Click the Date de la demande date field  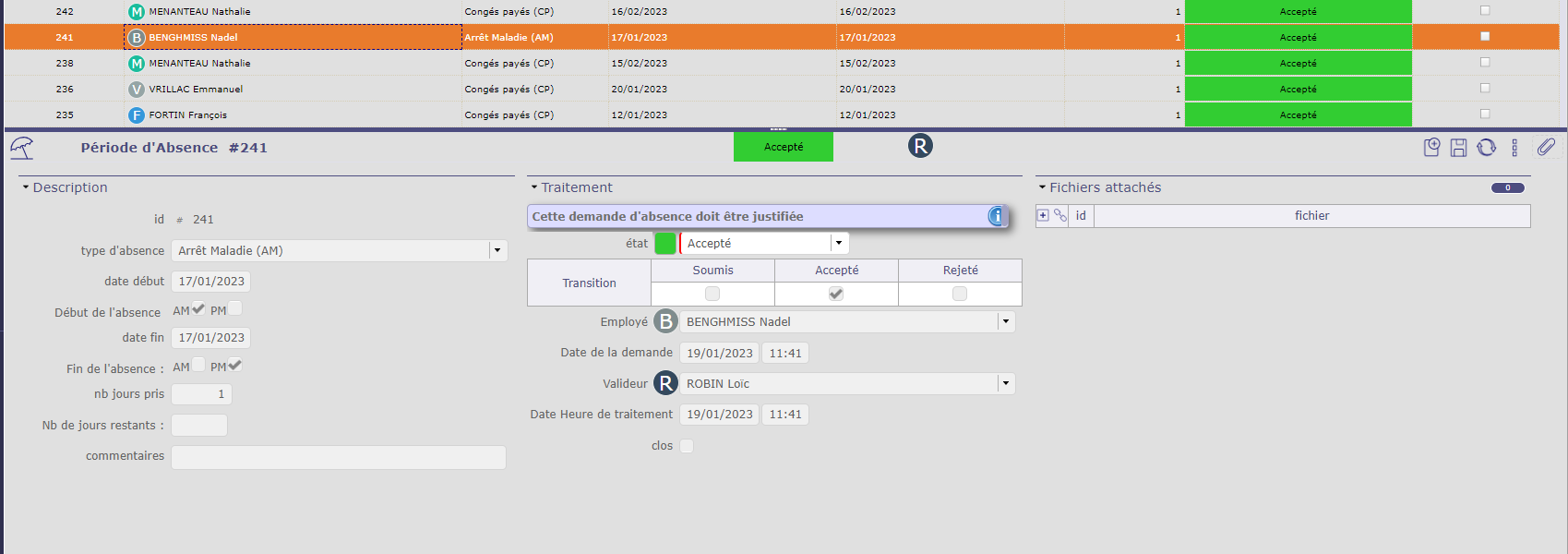[x=720, y=353]
